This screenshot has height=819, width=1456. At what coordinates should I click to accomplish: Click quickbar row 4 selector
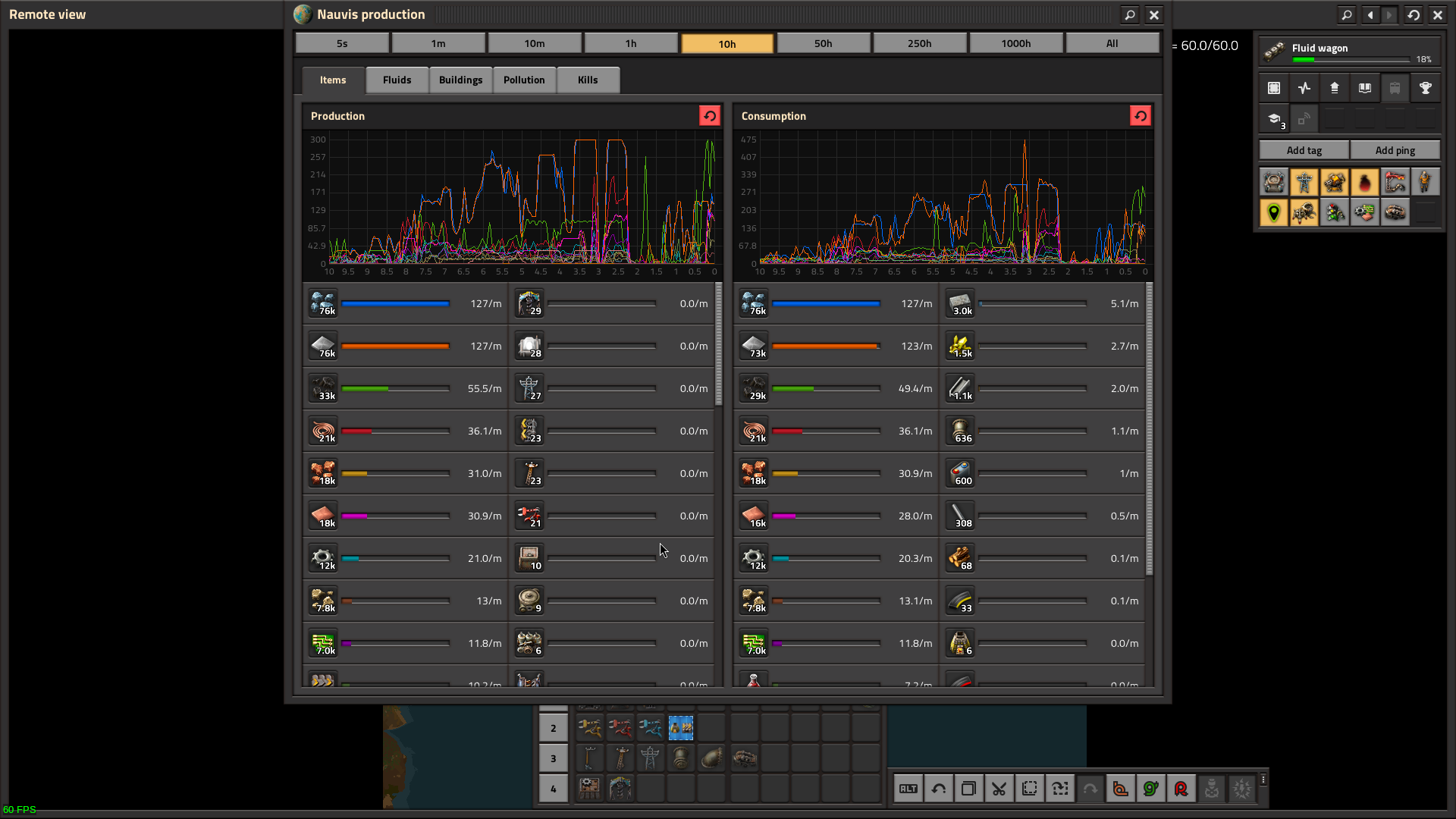pos(554,789)
